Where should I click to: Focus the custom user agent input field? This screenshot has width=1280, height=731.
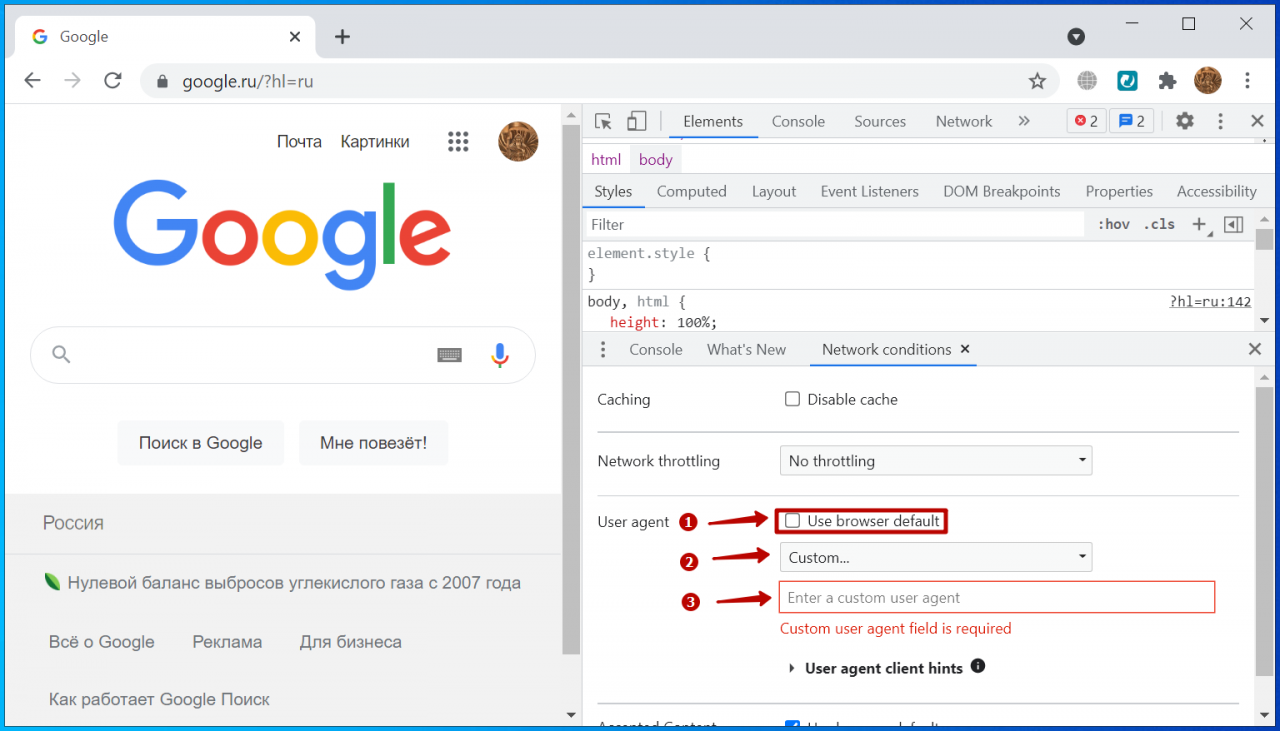(x=997, y=597)
